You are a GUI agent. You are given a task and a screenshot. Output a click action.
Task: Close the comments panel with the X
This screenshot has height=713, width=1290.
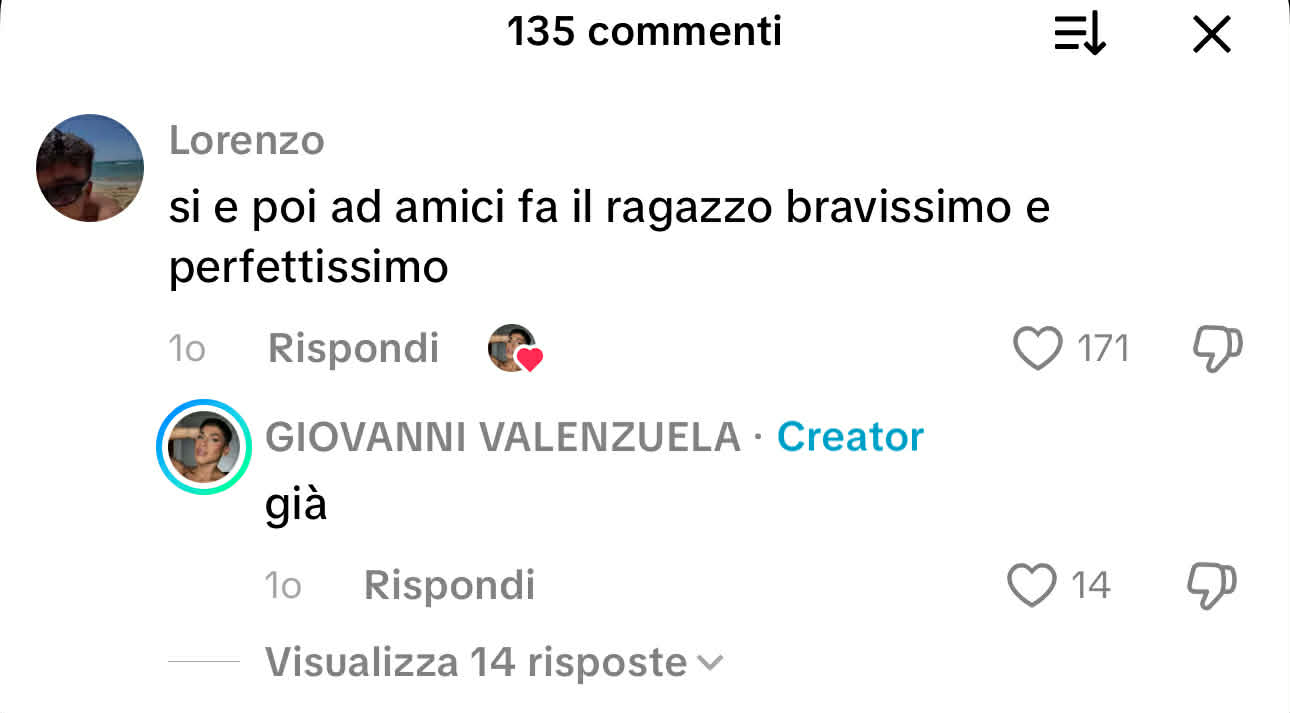pyautogui.click(x=1212, y=36)
